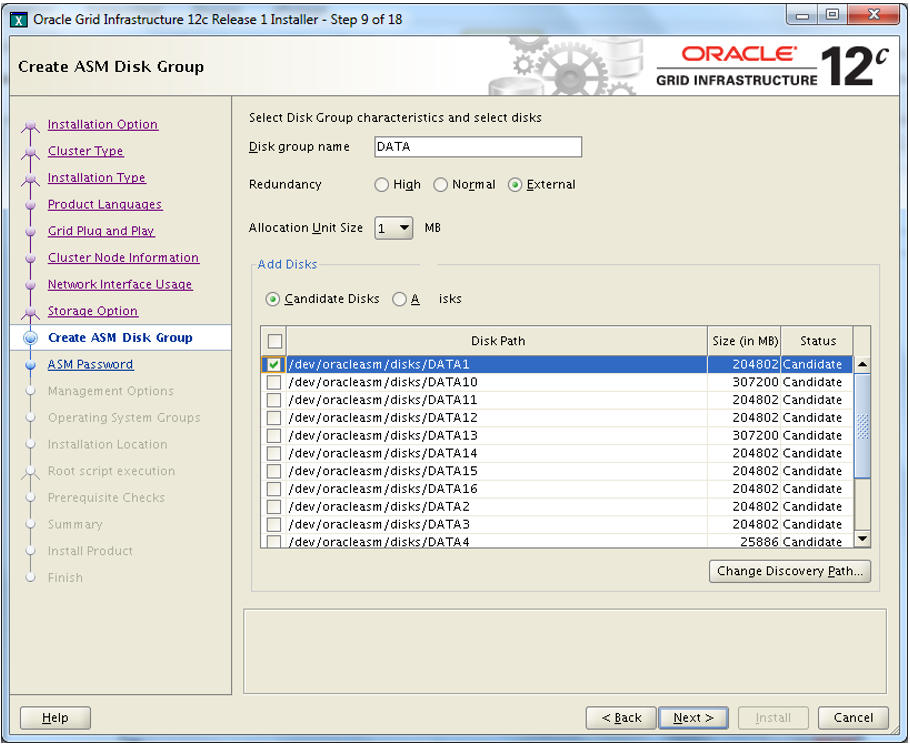Image resolution: width=910 pixels, height=744 pixels.
Task: Check the DATA13 disk checkbox
Action: [x=273, y=436]
